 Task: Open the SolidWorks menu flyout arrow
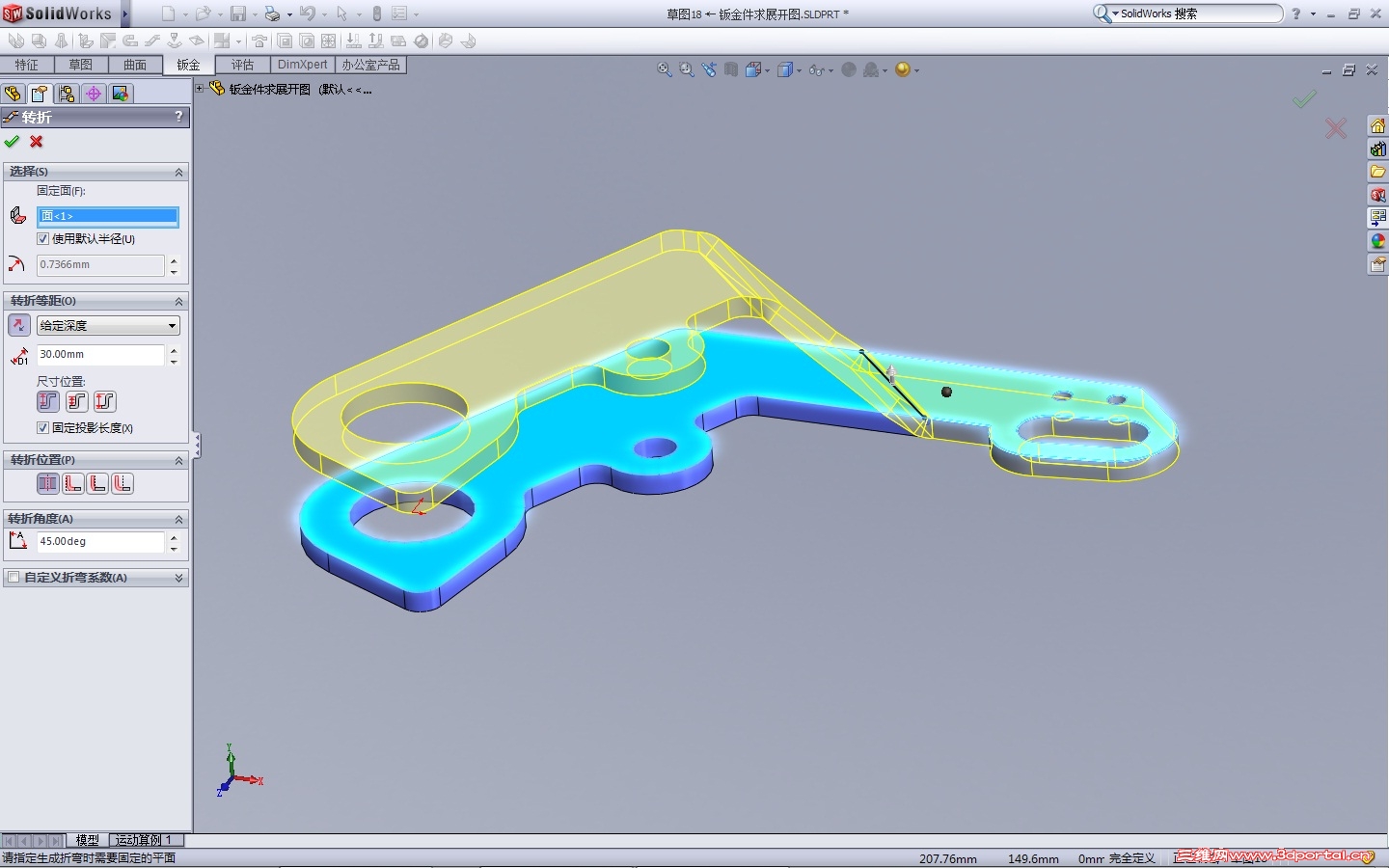coord(125,14)
